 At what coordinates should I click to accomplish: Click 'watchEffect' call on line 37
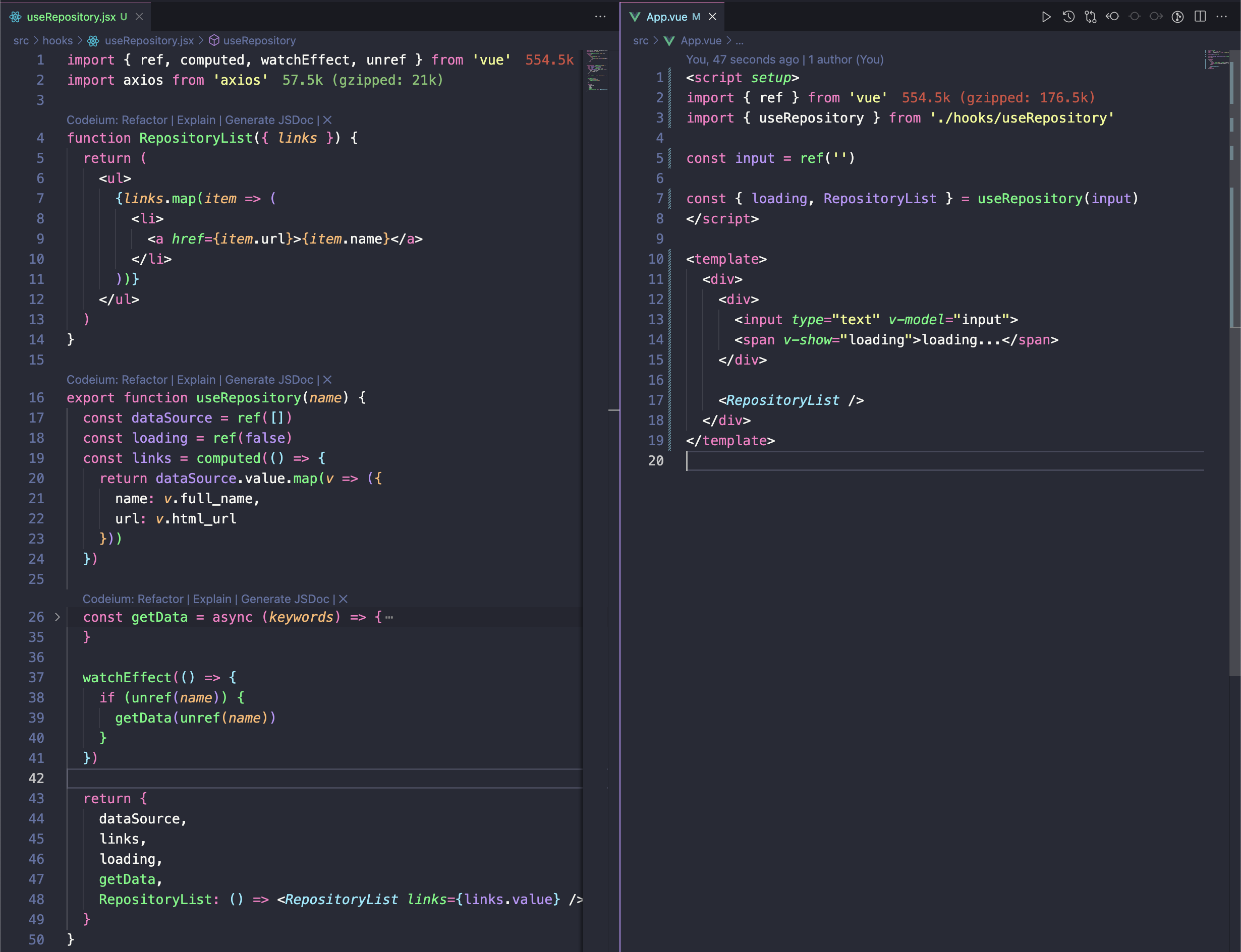click(x=127, y=677)
